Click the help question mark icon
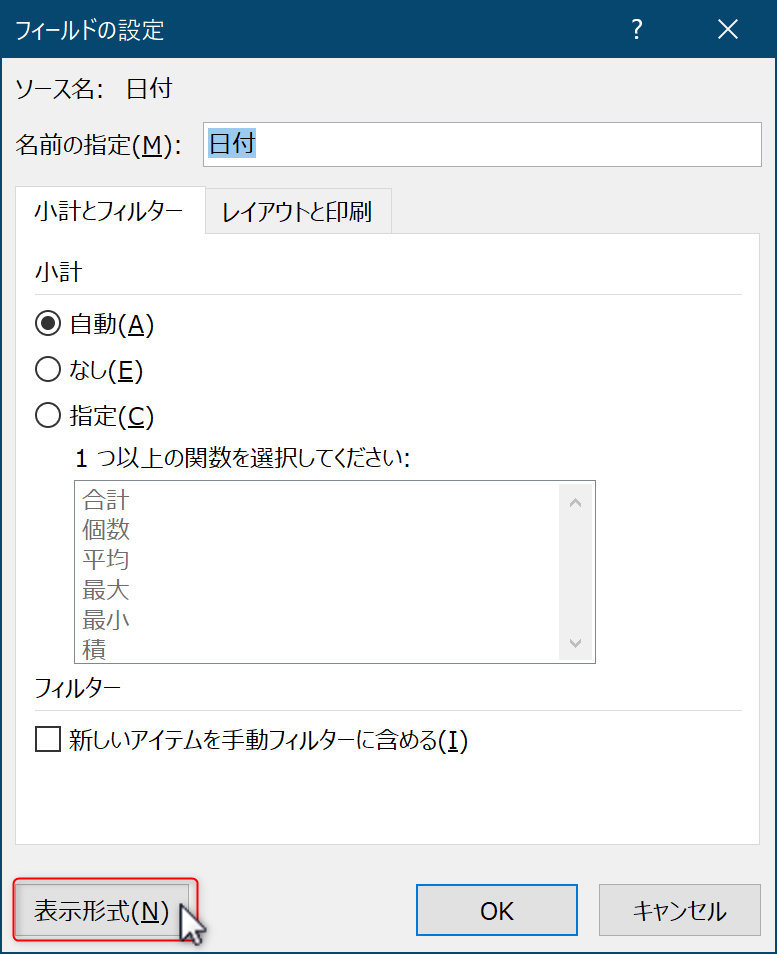This screenshot has height=954, width=777. click(636, 29)
